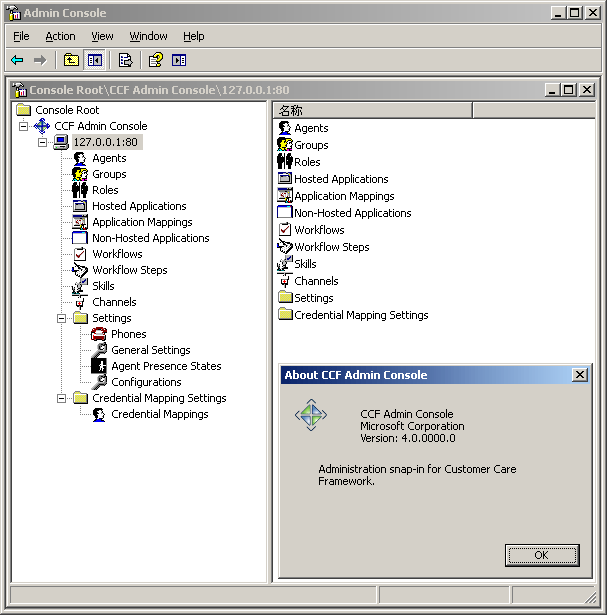607x615 pixels.
Task: Select Agent Presence States icon
Action: coord(99,366)
